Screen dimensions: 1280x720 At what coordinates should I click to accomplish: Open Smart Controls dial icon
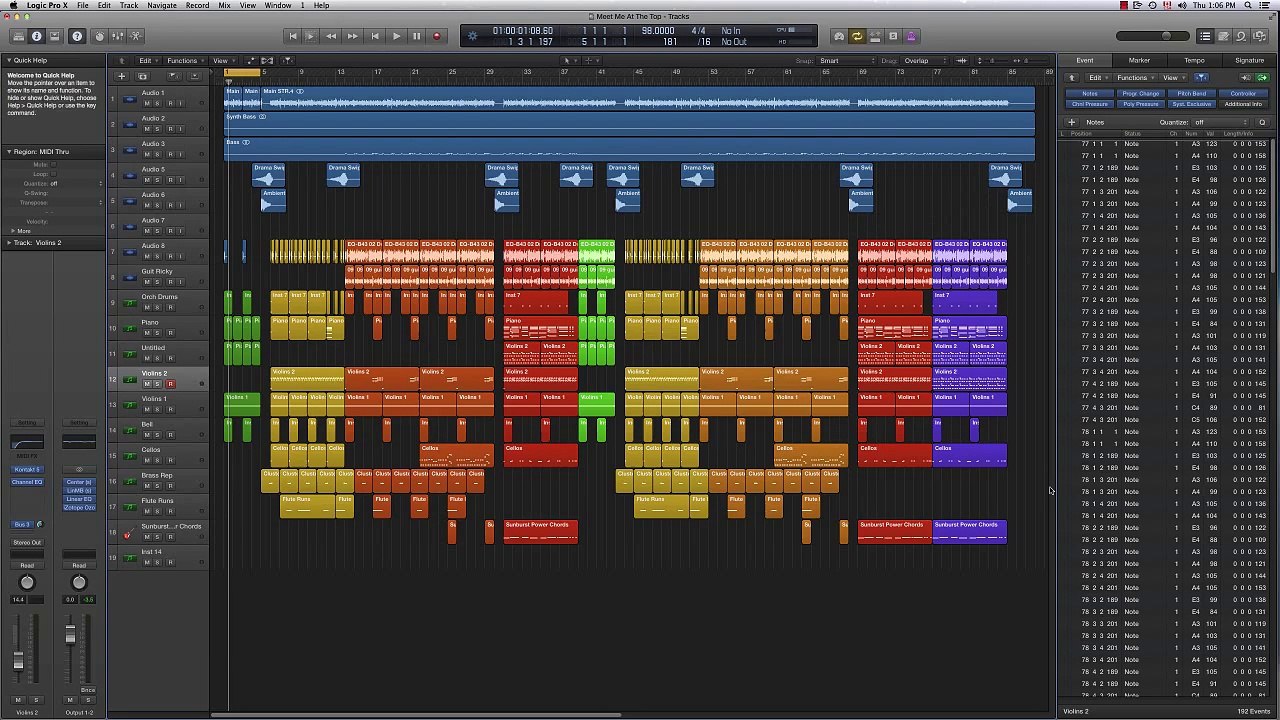[x=99, y=36]
